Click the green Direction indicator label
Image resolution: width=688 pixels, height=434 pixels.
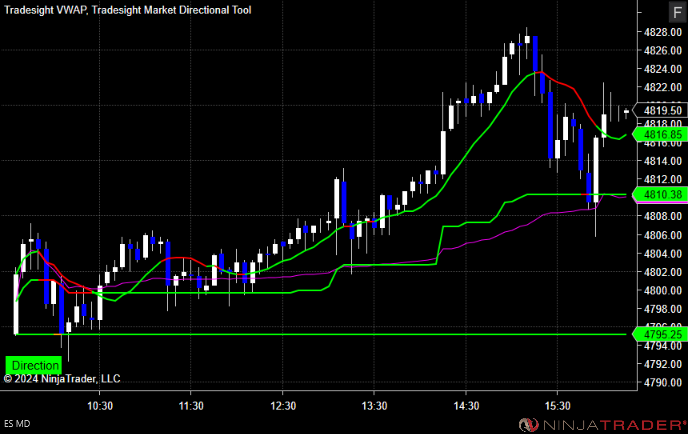pyautogui.click(x=34, y=365)
